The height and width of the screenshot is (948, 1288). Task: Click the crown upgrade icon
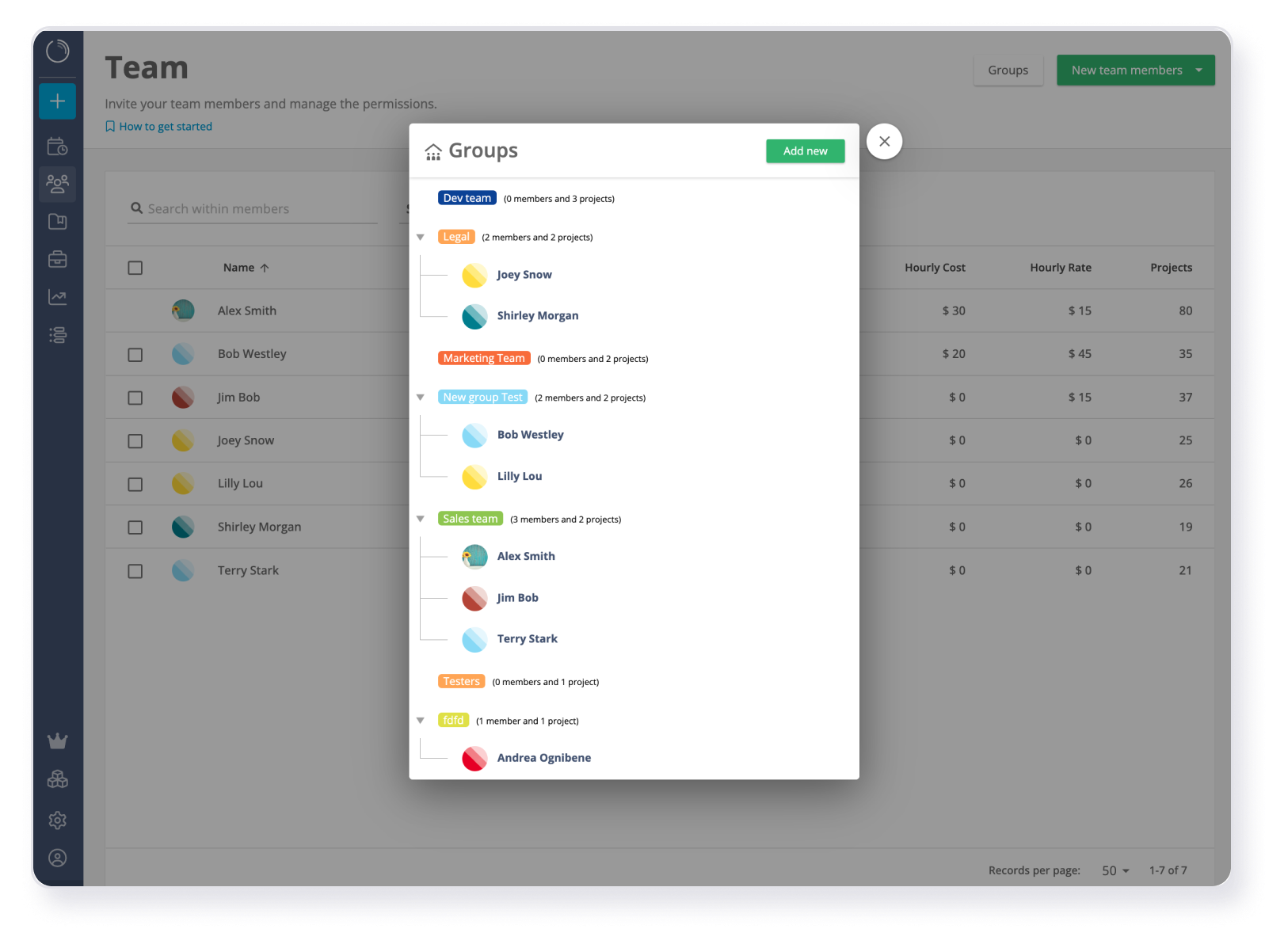point(57,741)
